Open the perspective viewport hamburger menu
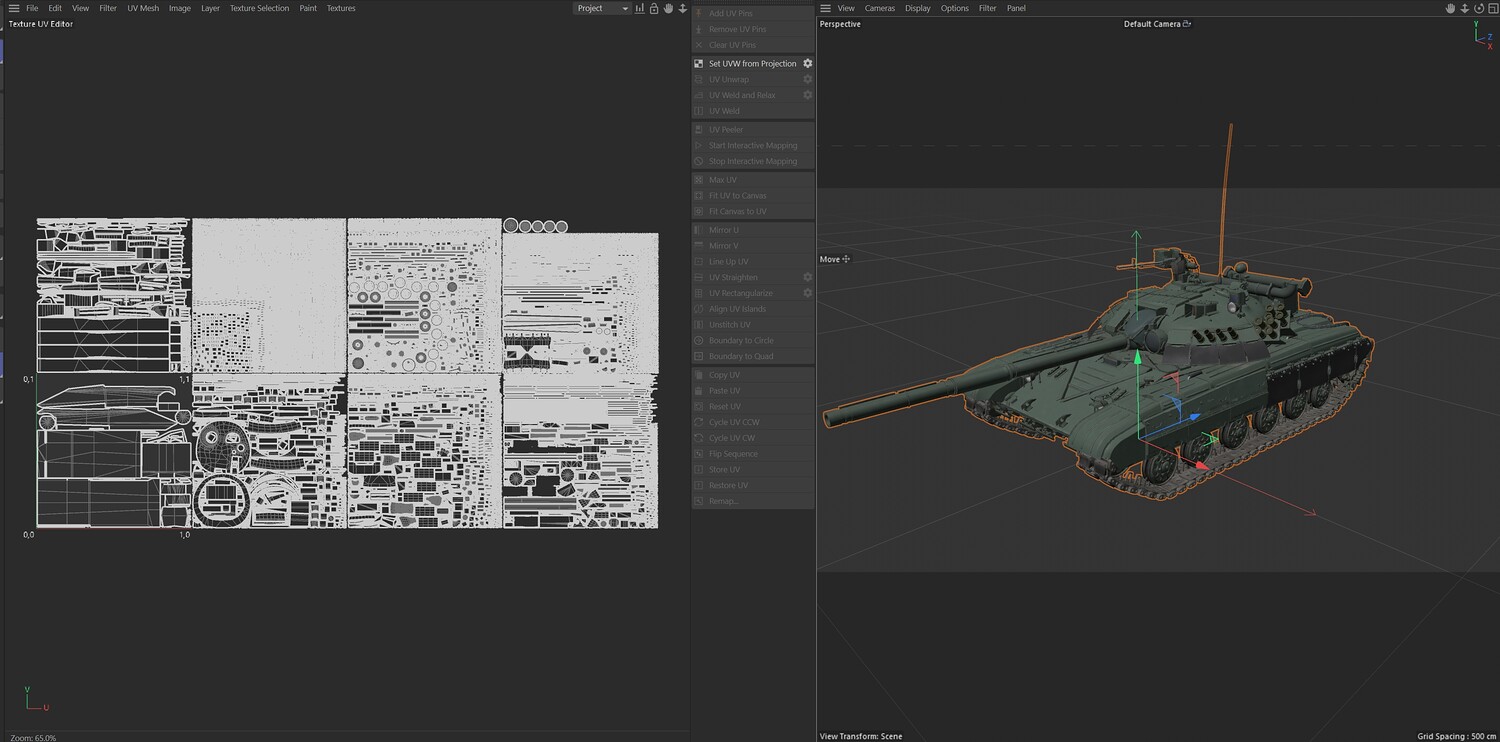1500x742 pixels. pos(825,8)
